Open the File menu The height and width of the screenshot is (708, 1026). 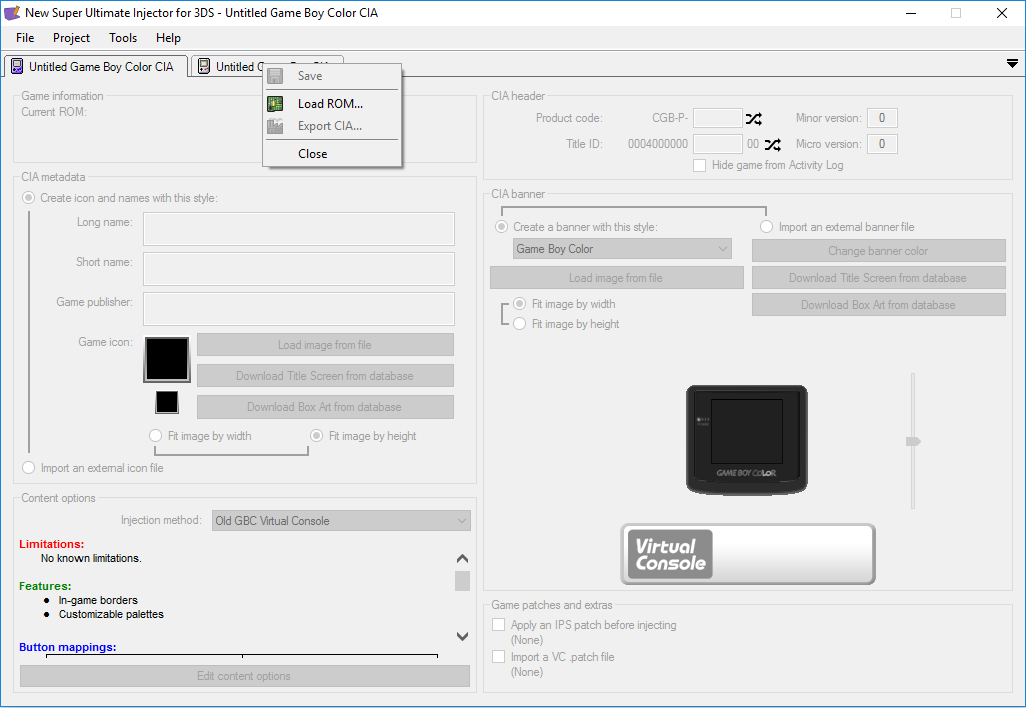[x=25, y=38]
